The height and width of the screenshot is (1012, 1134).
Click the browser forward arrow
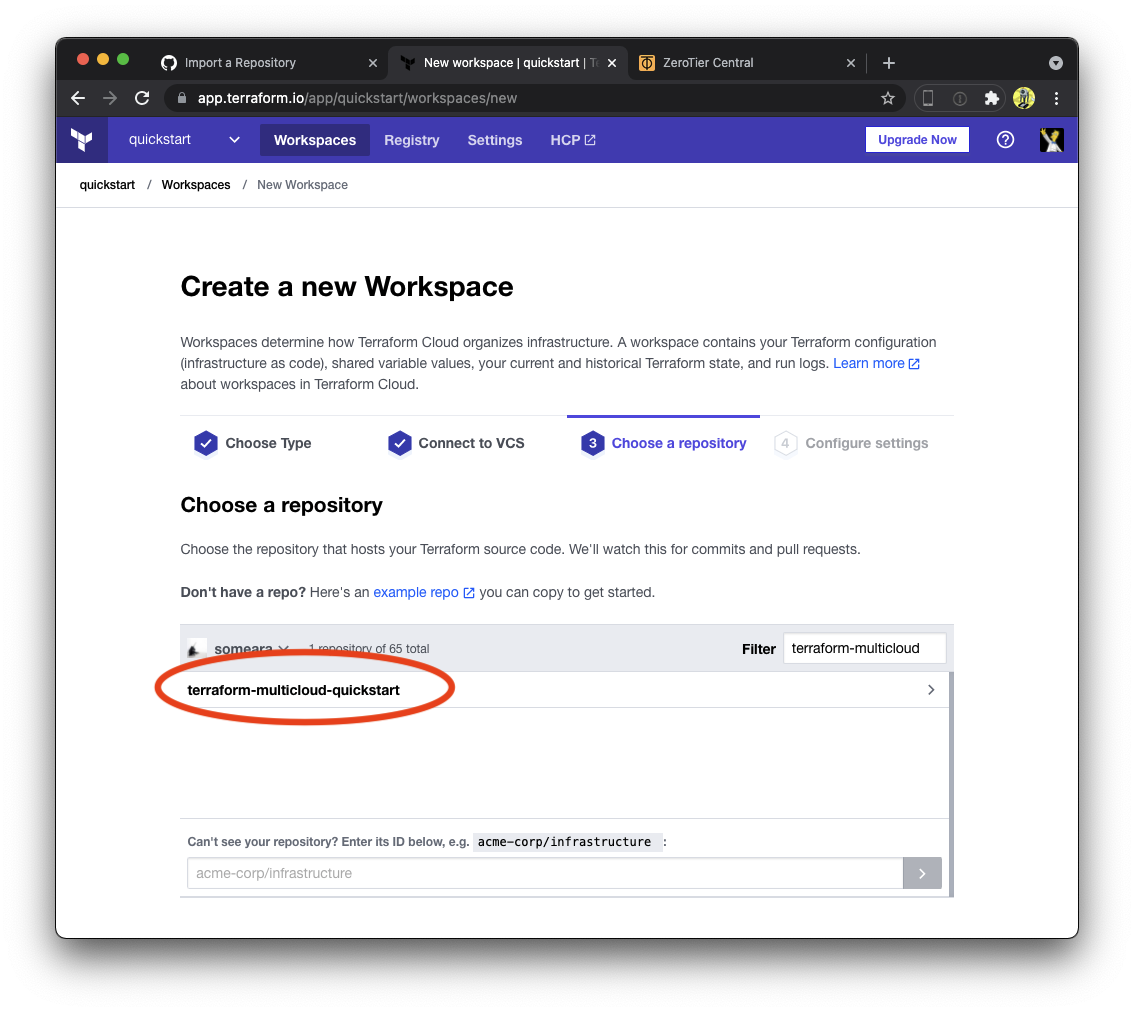110,98
